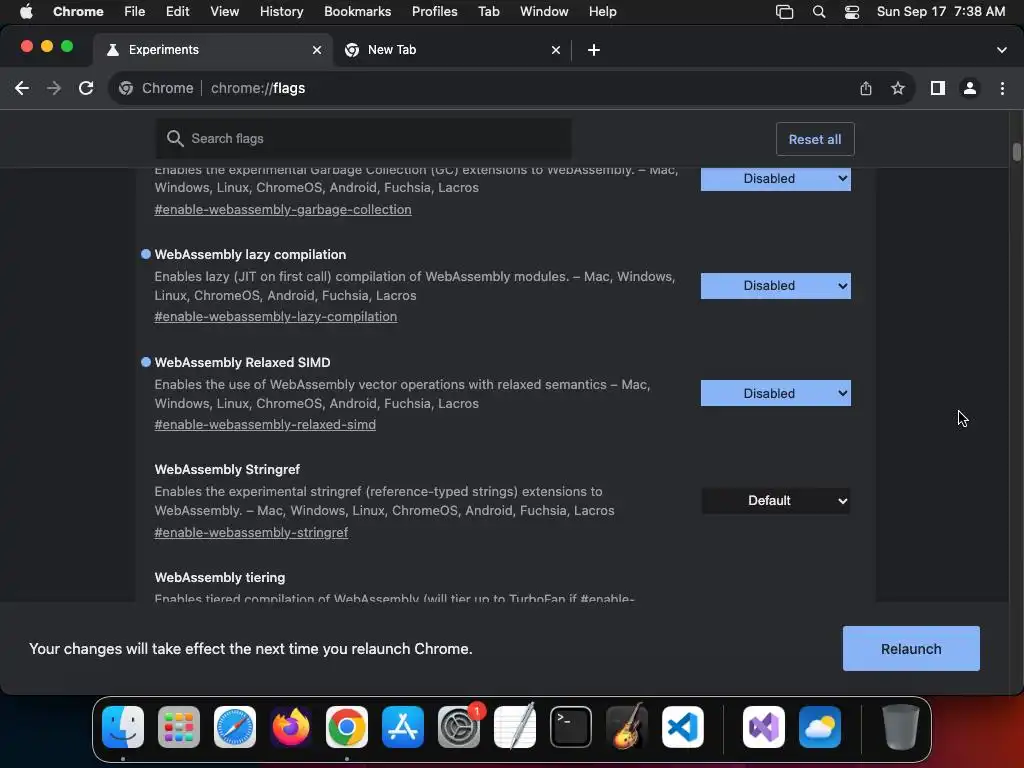Screen dimensions: 1024x768
Task: Go back with the browser back arrow
Action: point(22,88)
